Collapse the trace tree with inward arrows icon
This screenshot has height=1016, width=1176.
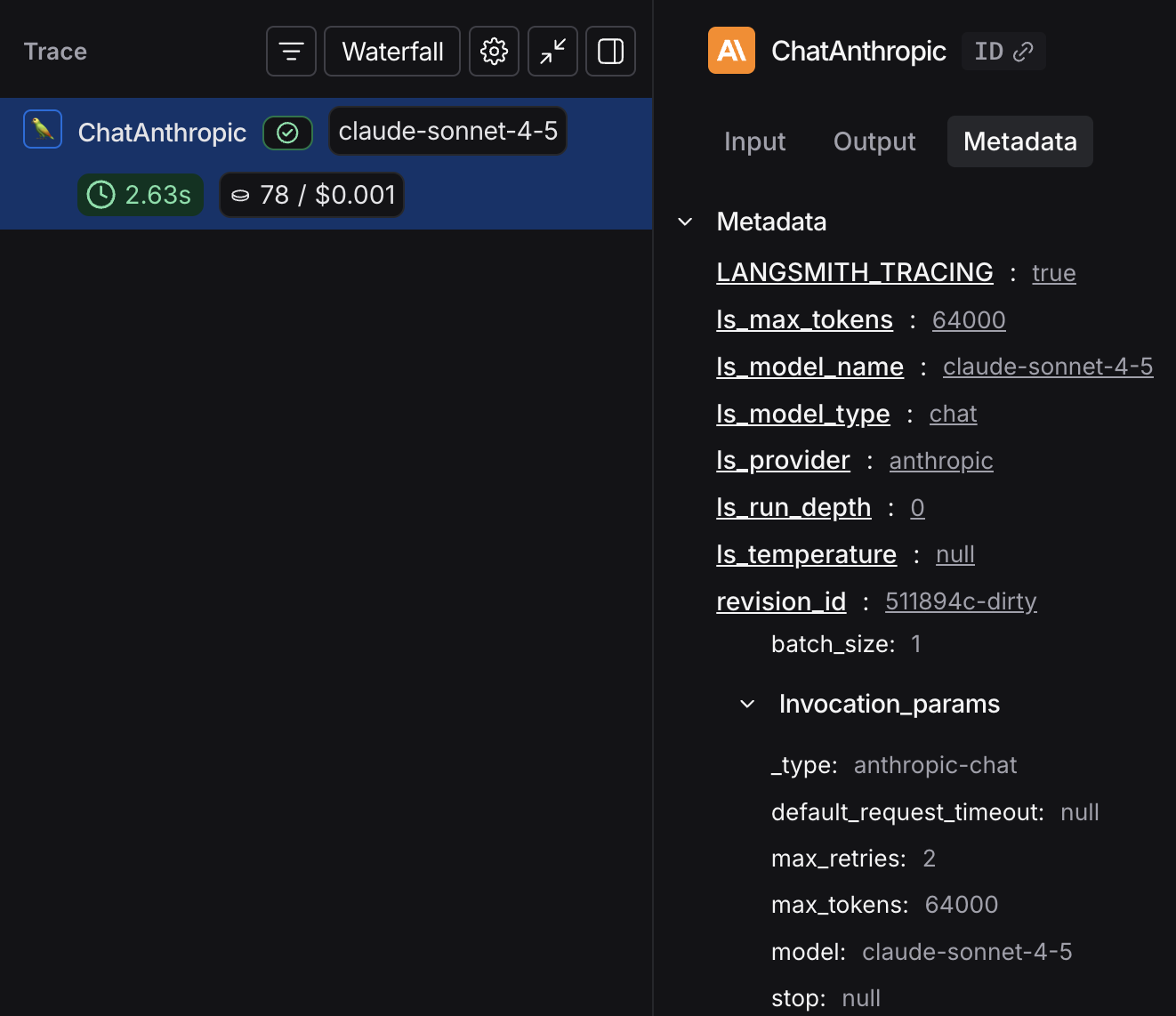click(x=552, y=51)
